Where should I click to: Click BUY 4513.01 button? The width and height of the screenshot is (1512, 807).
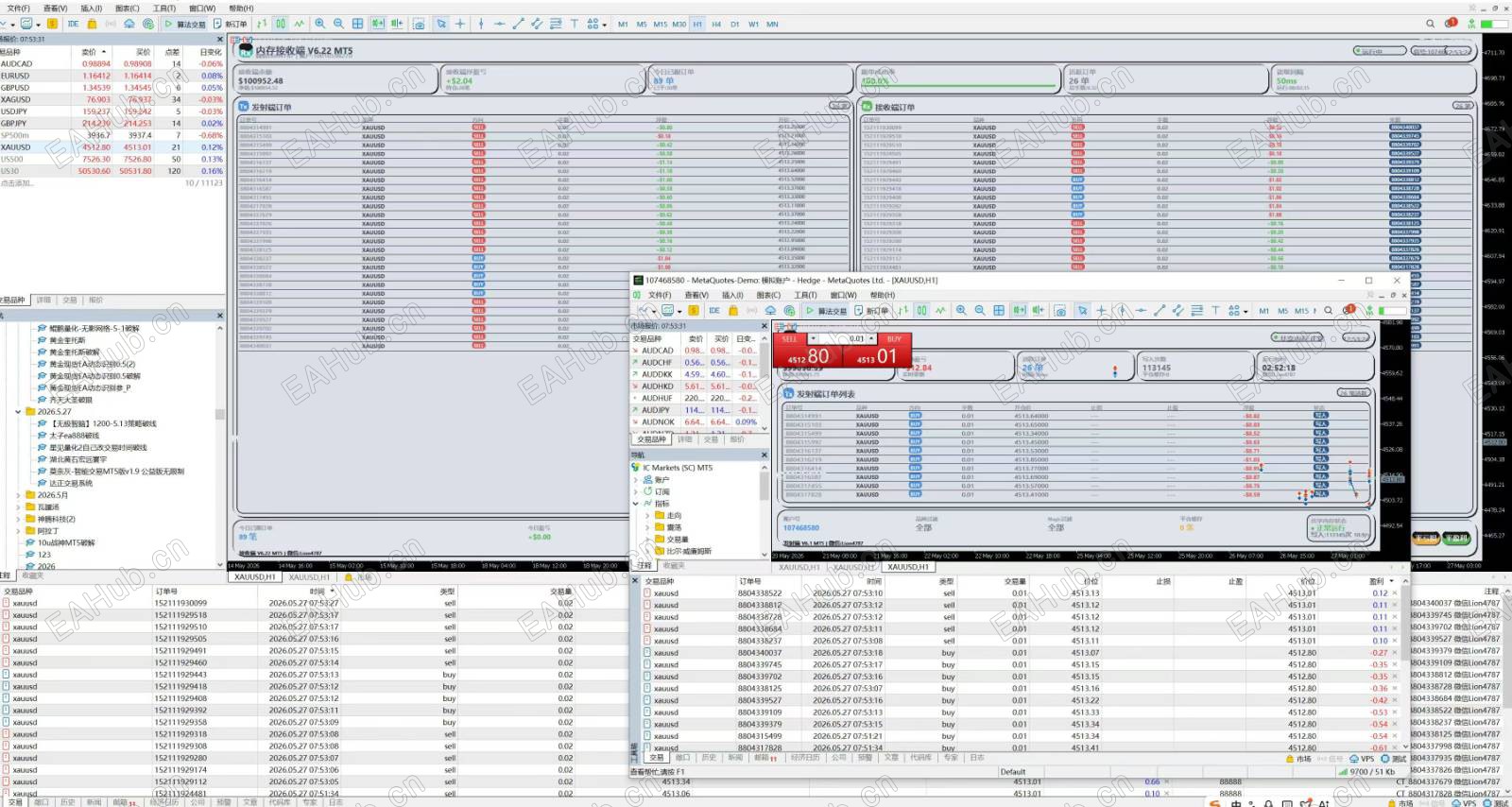coord(876,355)
